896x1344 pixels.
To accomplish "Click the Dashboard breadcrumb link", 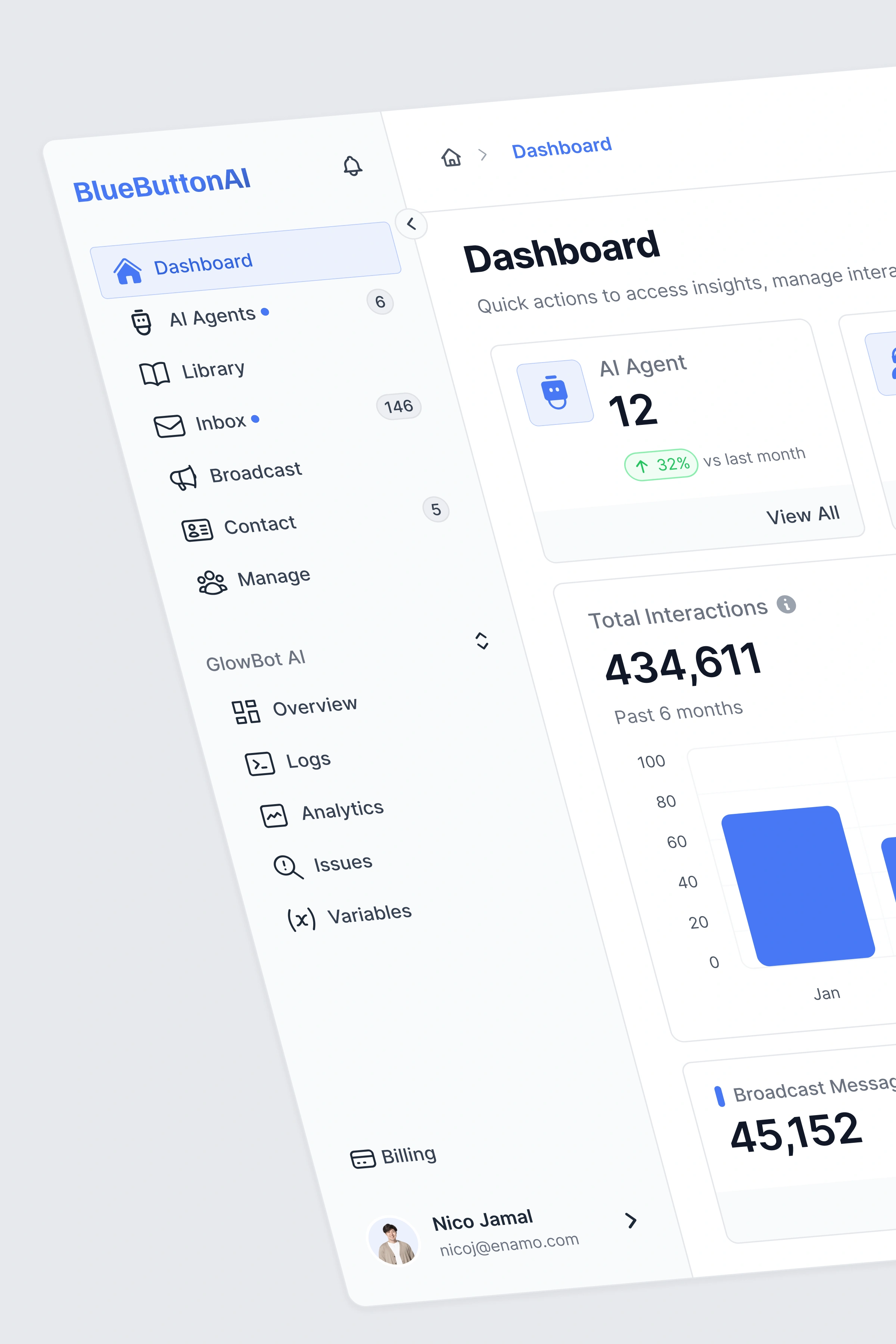I will (561, 147).
